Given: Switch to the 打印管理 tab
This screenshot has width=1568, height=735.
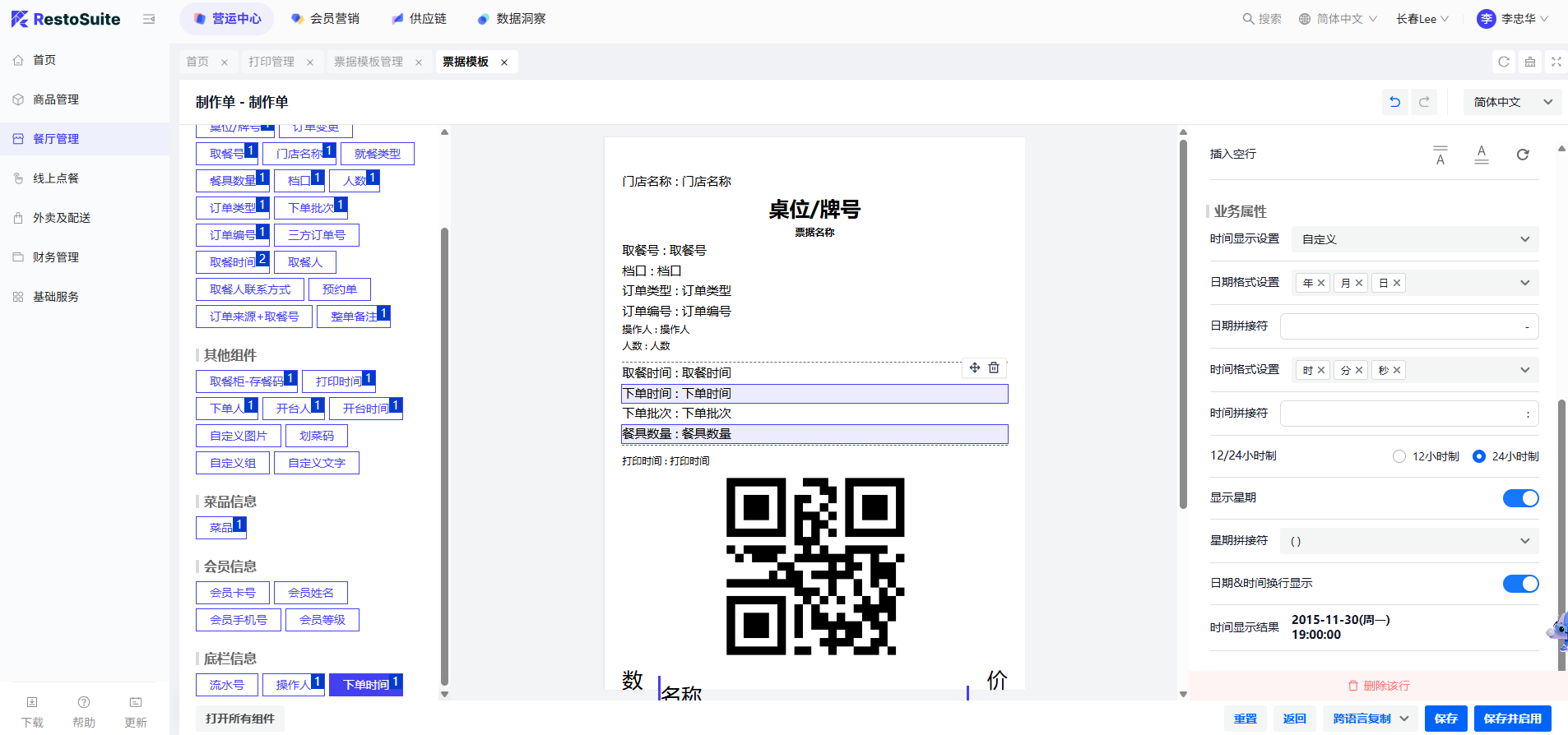Looking at the screenshot, I should pyautogui.click(x=271, y=62).
